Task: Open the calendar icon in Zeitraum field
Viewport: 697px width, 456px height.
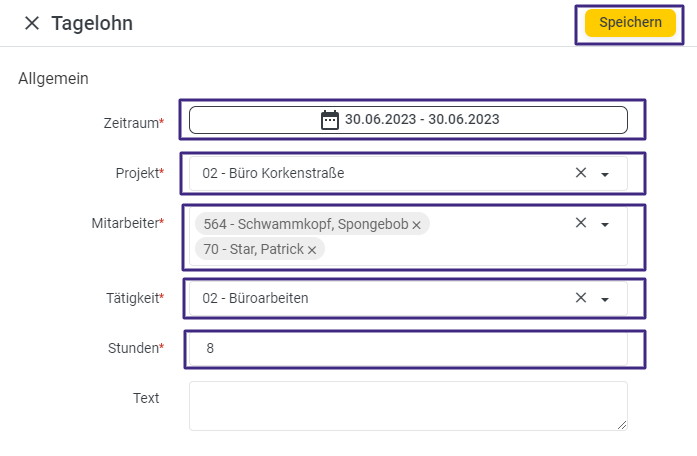Action: pyautogui.click(x=330, y=120)
